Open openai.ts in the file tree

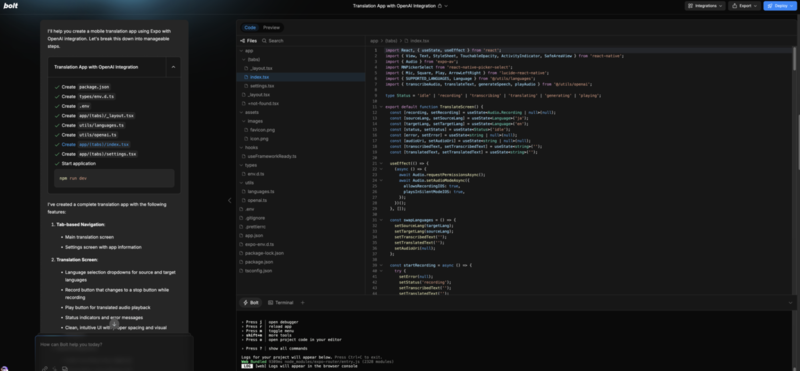pyautogui.click(x=301, y=201)
